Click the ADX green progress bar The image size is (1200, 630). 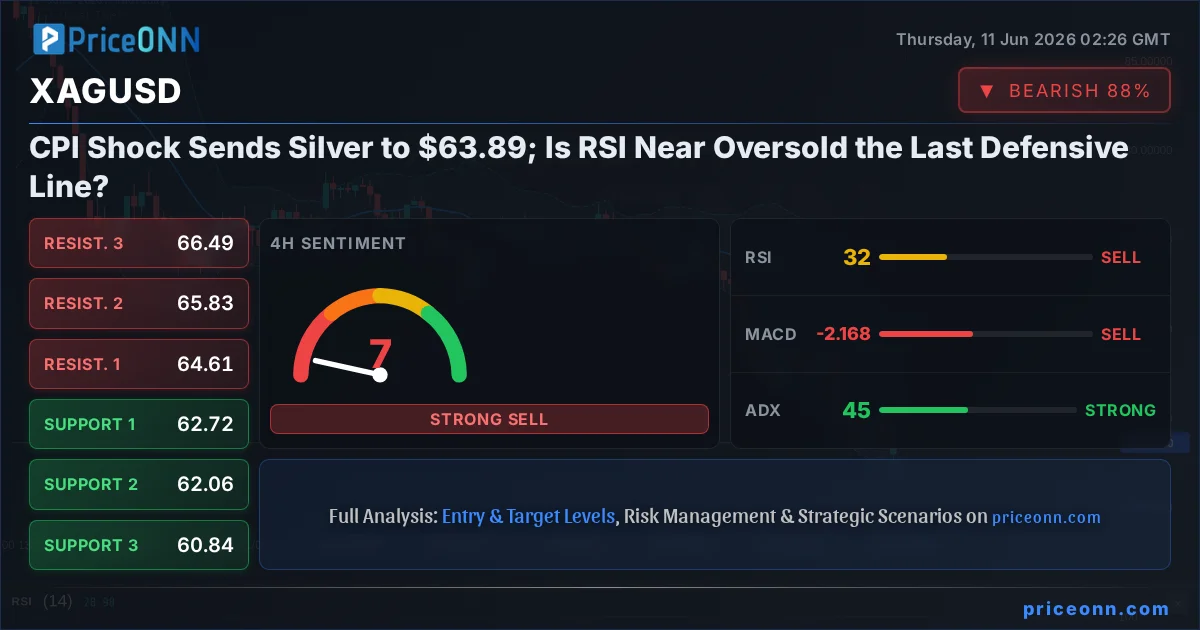[922, 410]
